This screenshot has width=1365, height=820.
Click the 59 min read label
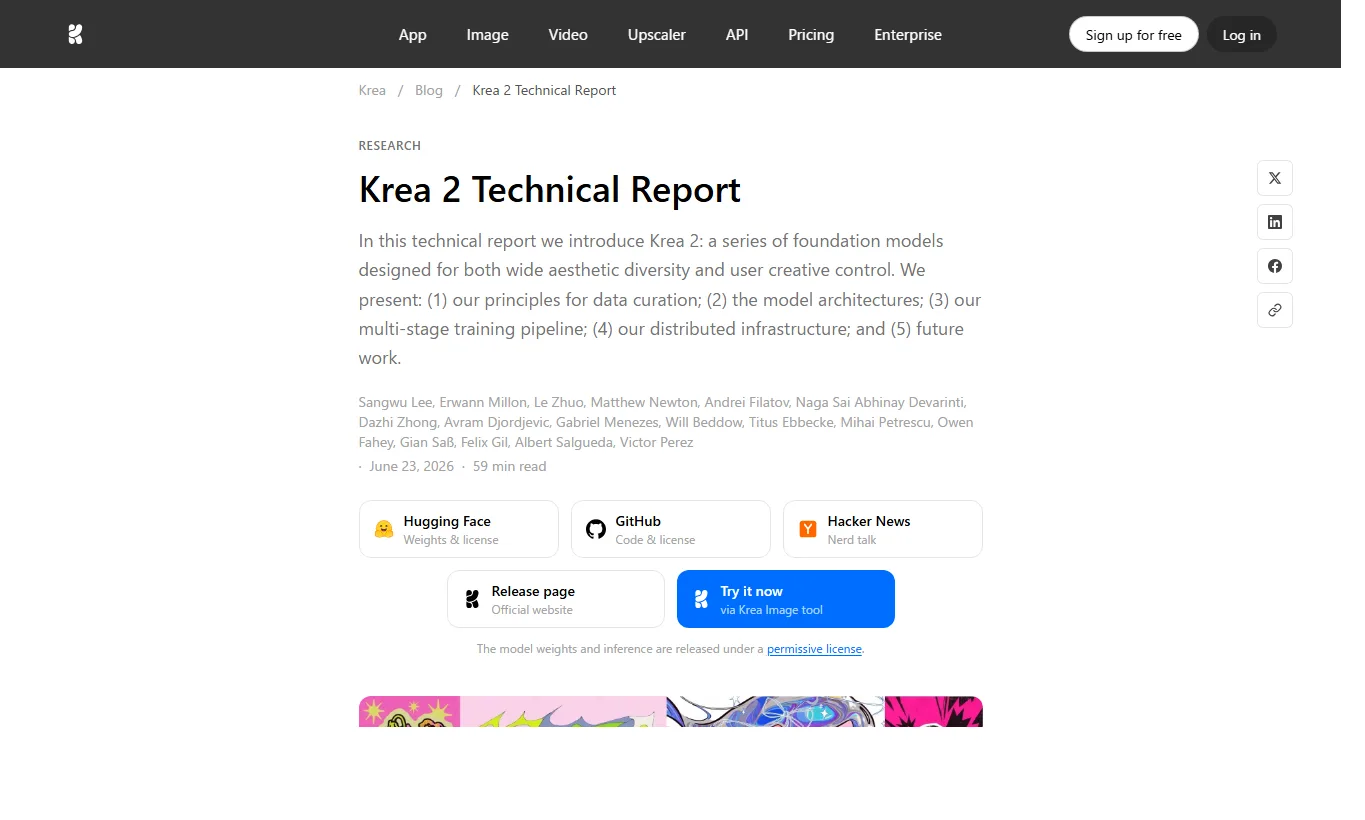click(510, 466)
